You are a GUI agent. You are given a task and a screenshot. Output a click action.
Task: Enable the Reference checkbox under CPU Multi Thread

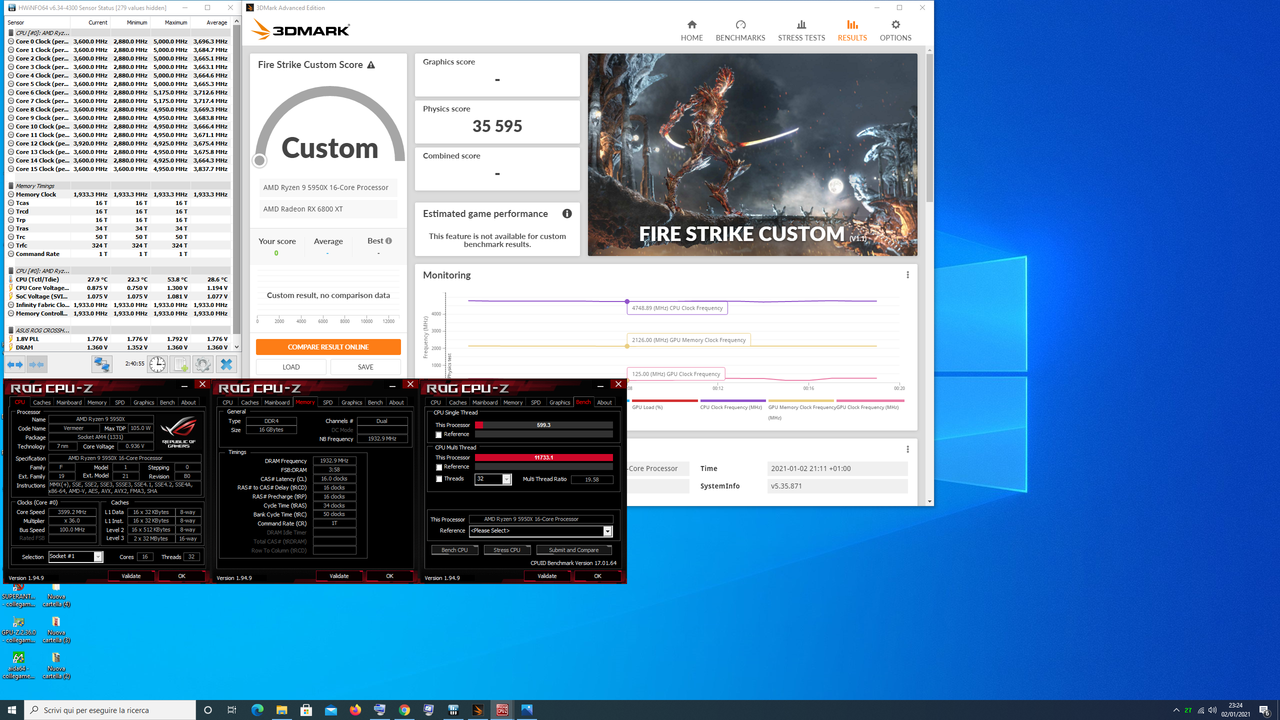click(439, 467)
